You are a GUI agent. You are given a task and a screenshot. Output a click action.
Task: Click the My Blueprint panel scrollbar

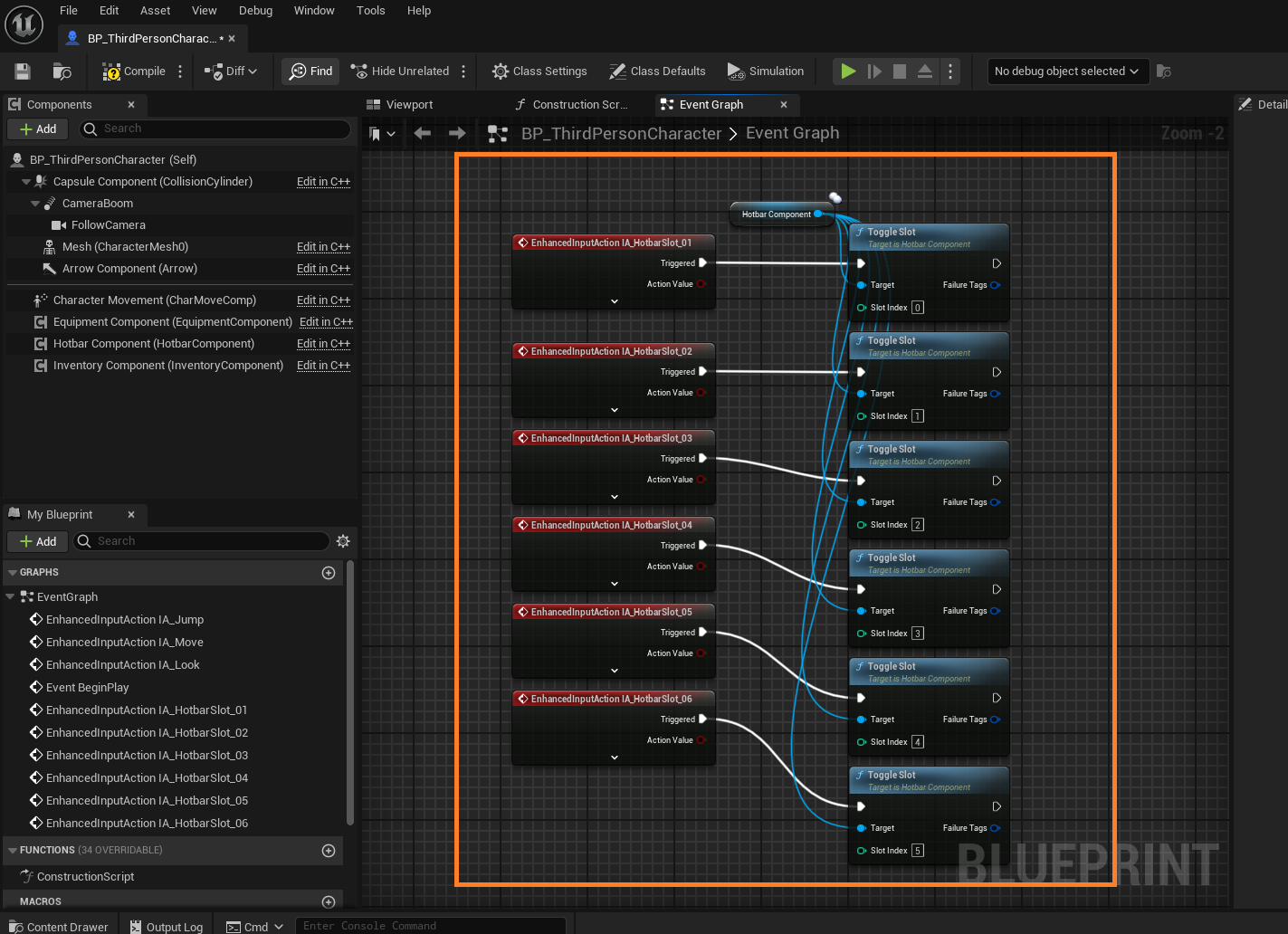[x=350, y=692]
